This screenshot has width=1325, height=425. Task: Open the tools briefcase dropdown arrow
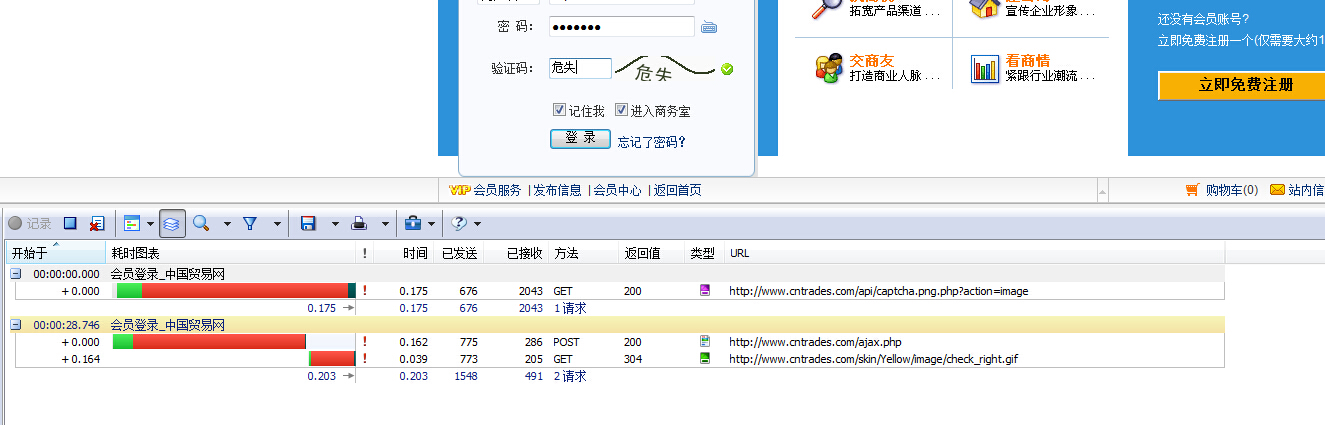(431, 224)
